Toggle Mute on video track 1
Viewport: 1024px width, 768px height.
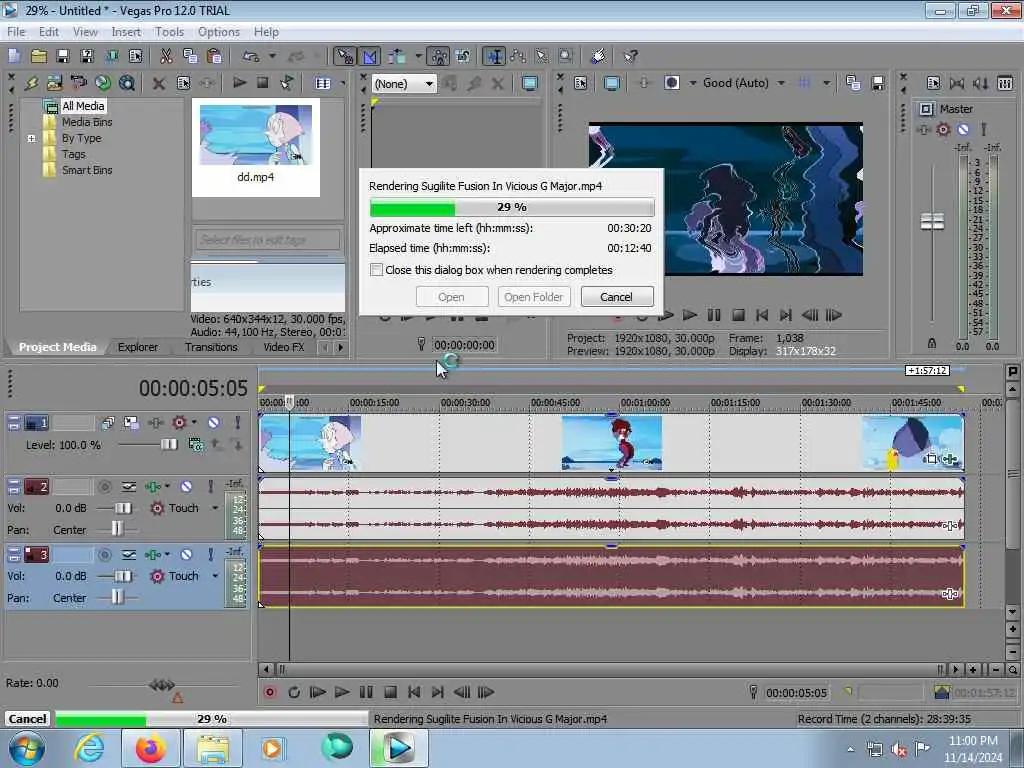(x=214, y=423)
